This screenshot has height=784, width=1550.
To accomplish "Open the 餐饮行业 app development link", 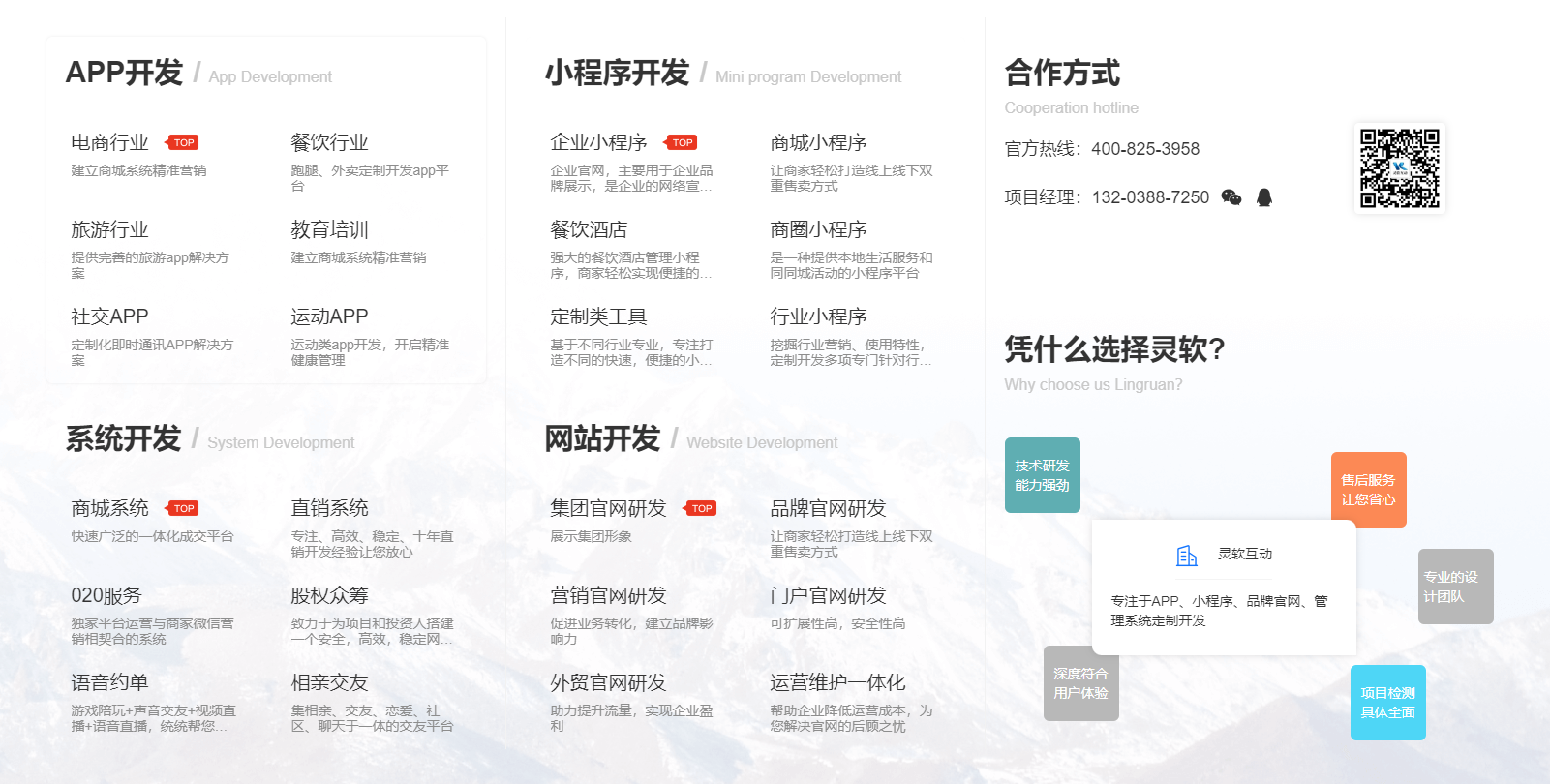I will 329,142.
